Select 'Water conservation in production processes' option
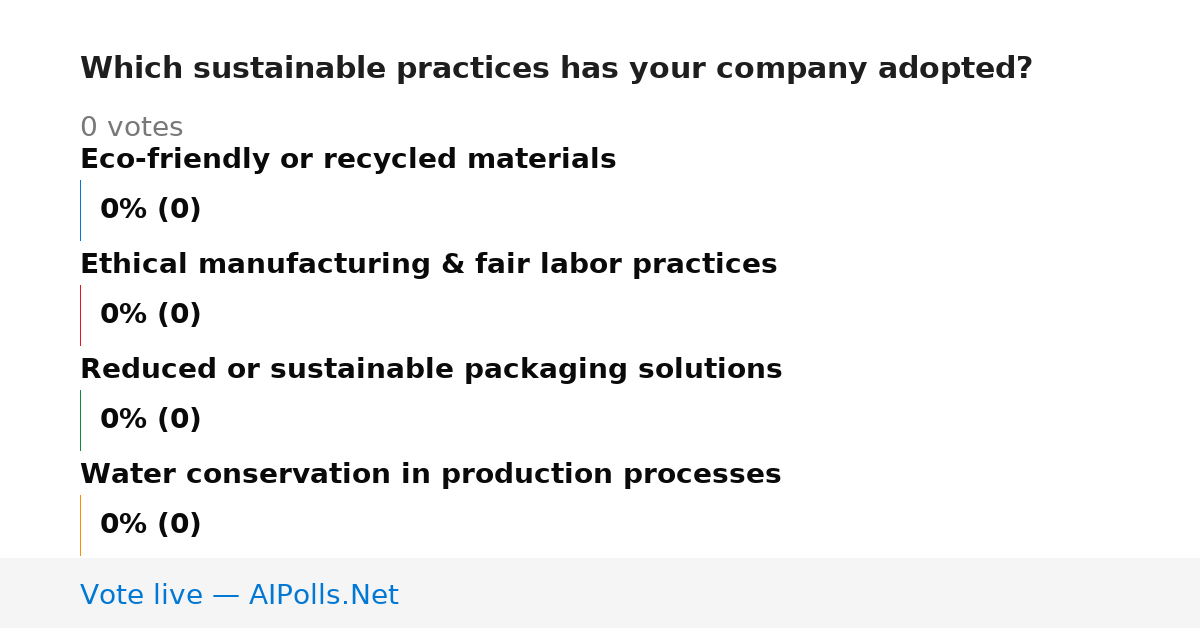This screenshot has width=1200, height=628. 430,475
